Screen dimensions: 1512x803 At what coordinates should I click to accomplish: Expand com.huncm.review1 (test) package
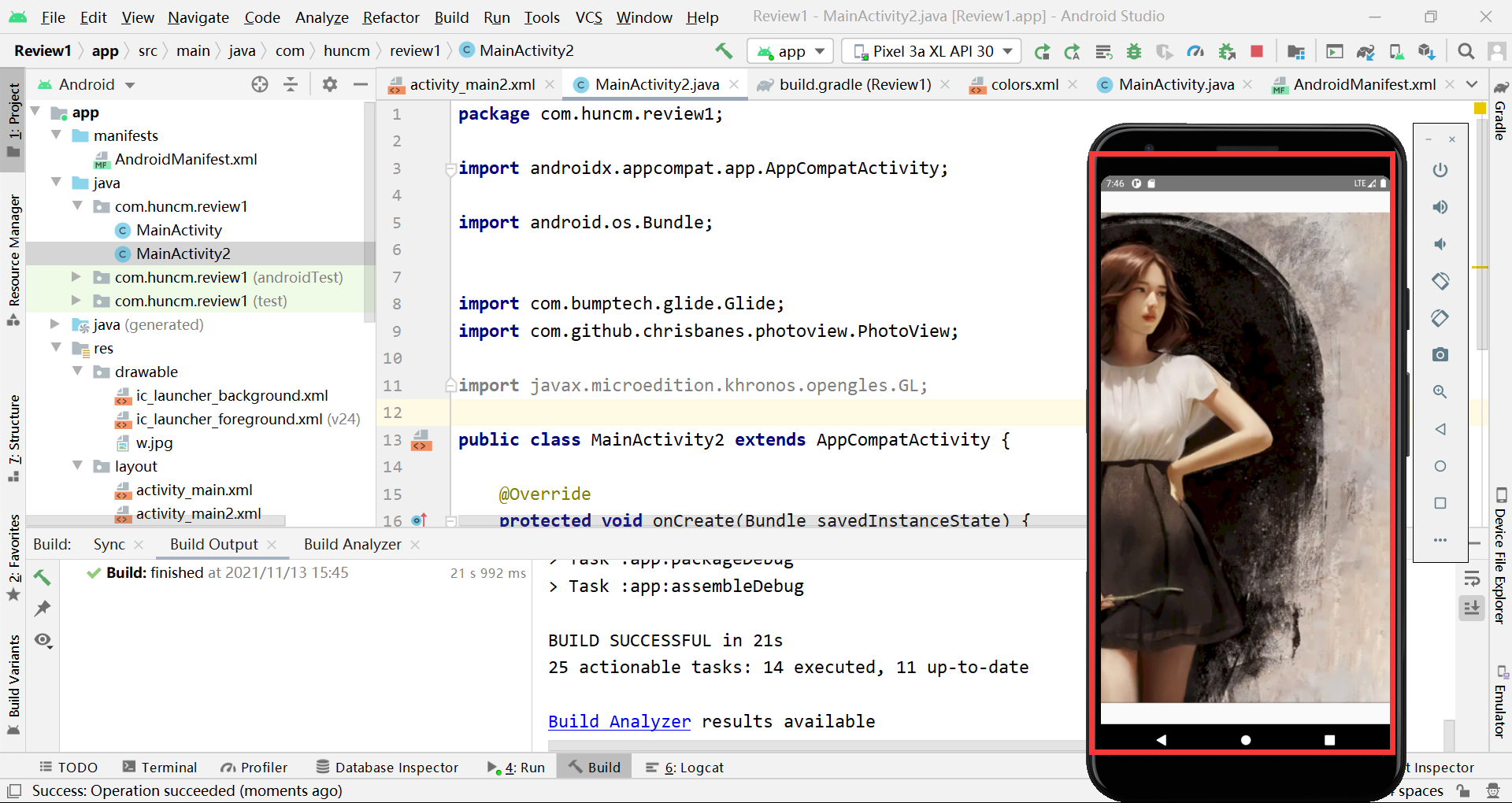(76, 301)
